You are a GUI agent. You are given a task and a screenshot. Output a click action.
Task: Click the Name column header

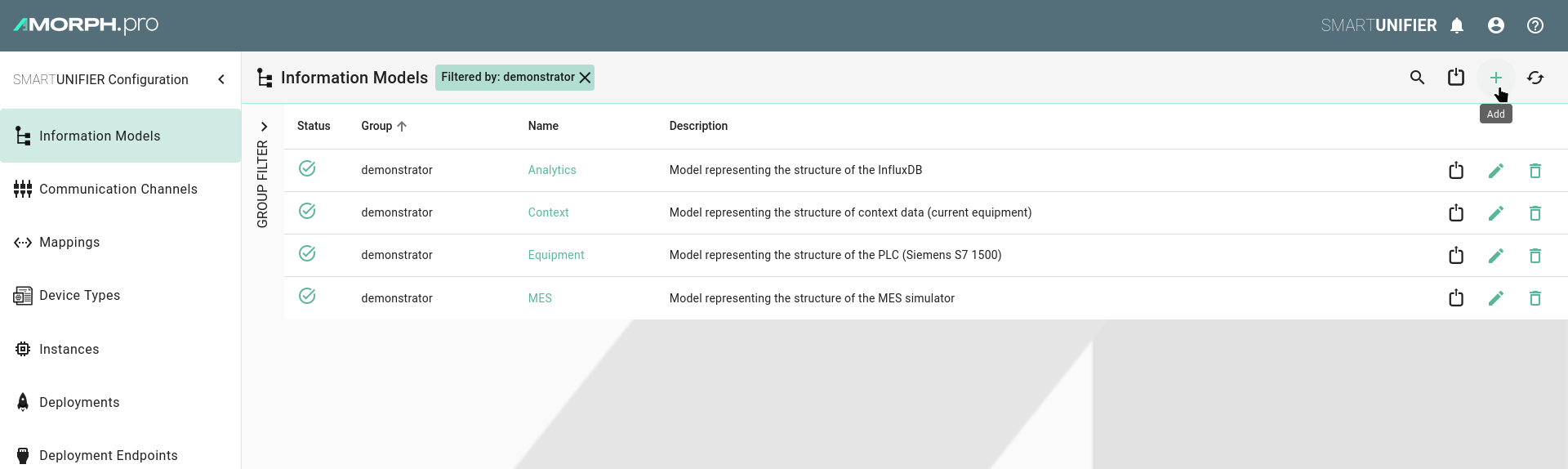[543, 126]
